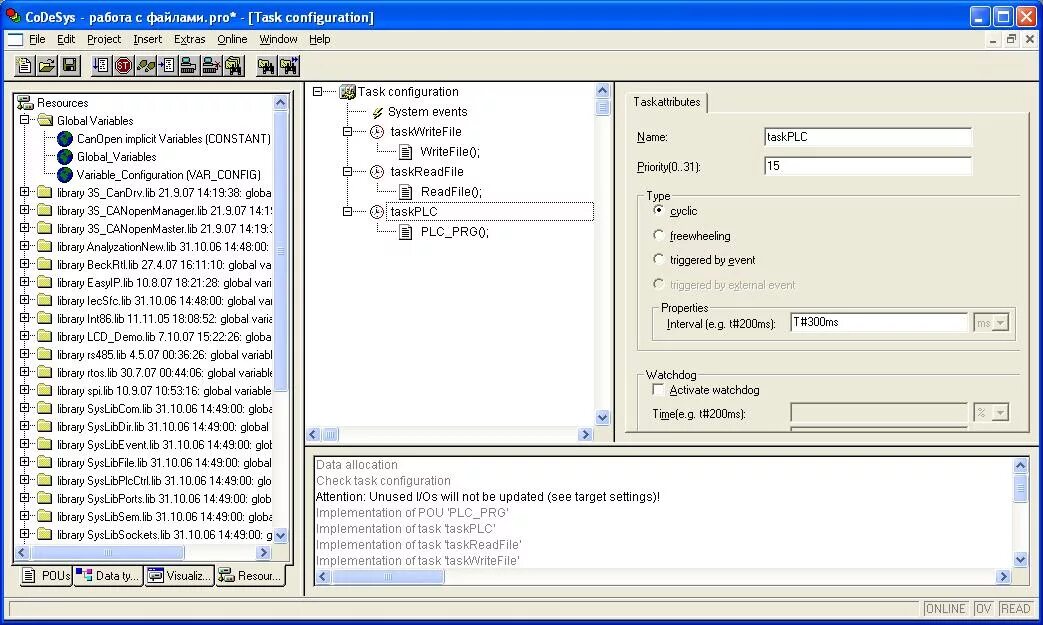The image size is (1043, 625).
Task: Expand library AnalyzationNew.lib node
Action: 25,246
